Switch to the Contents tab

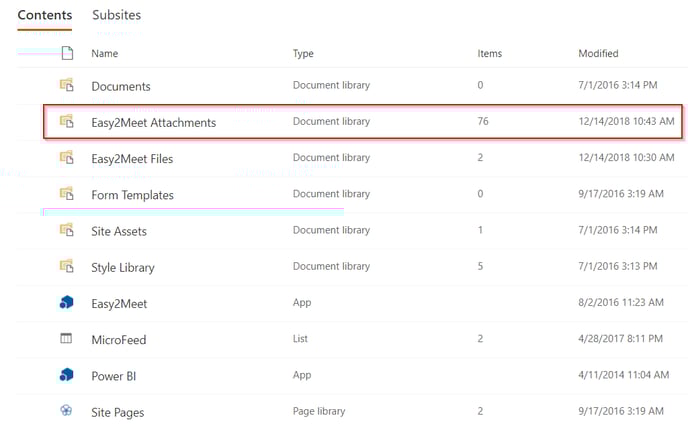[45, 15]
